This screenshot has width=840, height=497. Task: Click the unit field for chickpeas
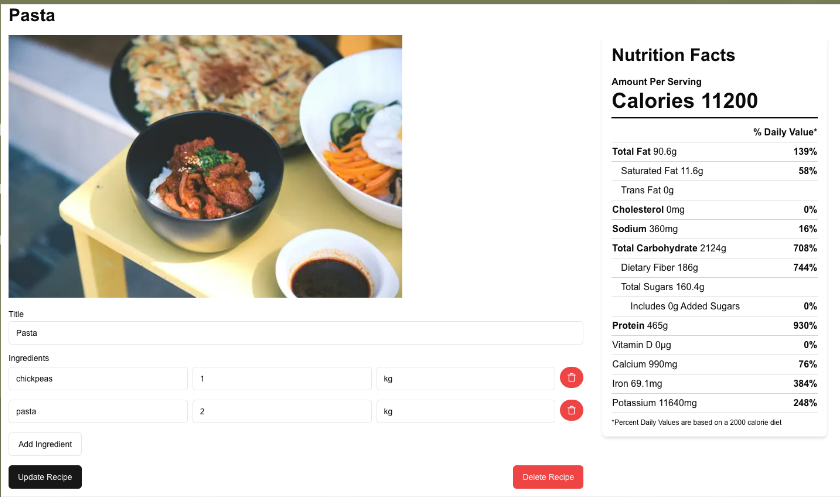(465, 379)
